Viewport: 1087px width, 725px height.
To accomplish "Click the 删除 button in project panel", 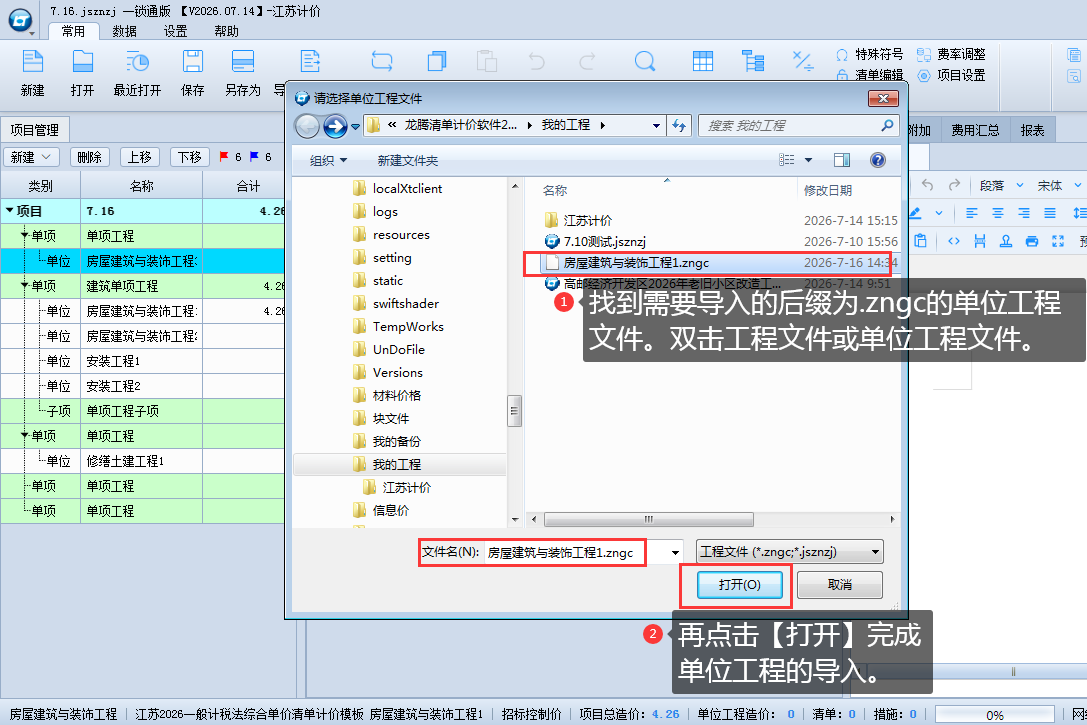I will pos(89,157).
